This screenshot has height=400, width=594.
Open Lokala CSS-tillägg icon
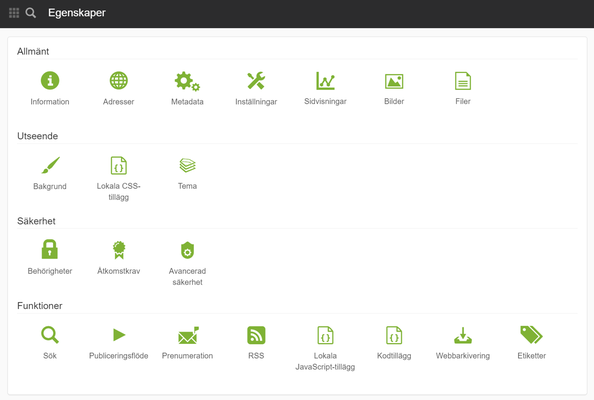119,166
